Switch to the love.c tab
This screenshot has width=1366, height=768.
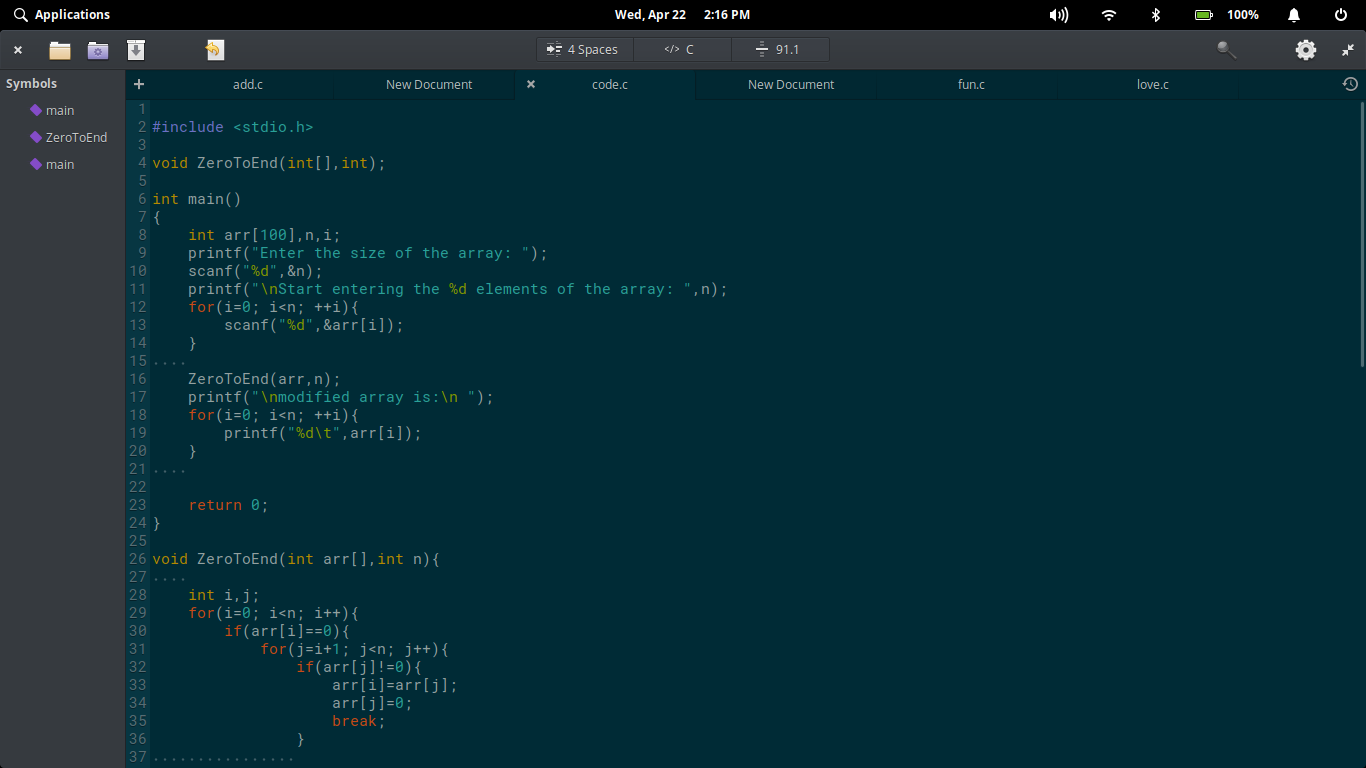pyautogui.click(x=1152, y=84)
